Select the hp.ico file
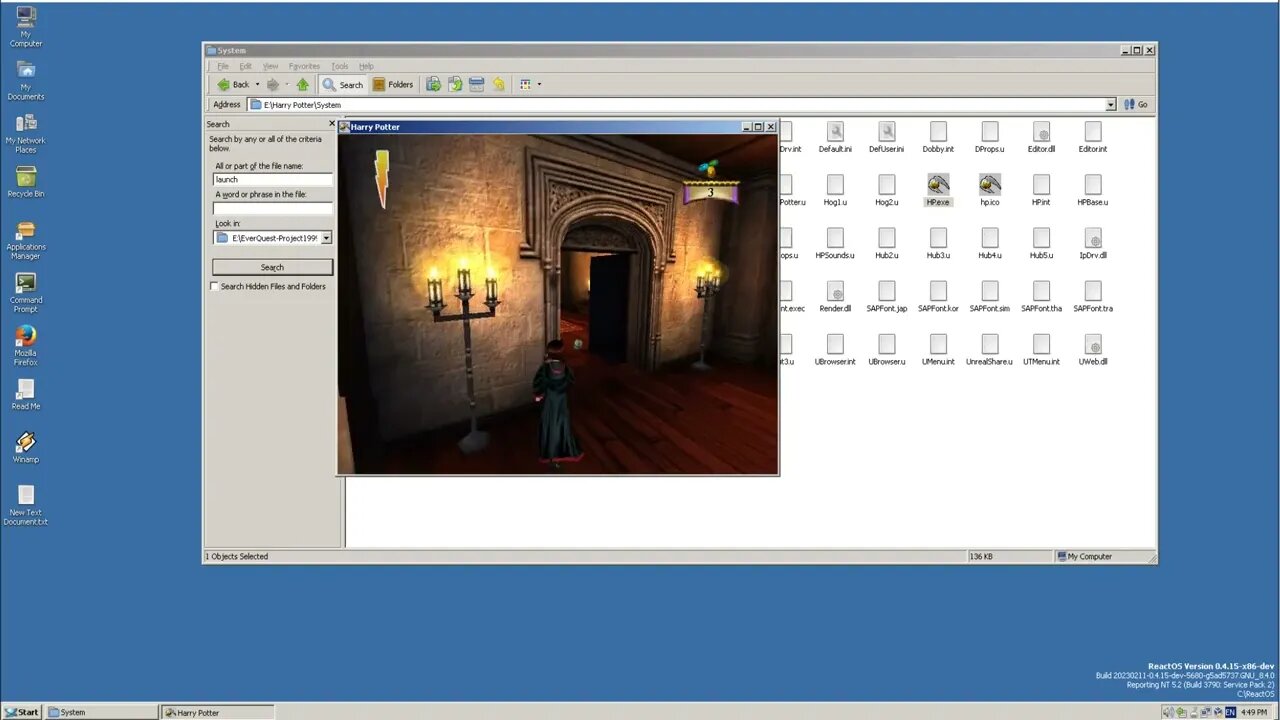The width and height of the screenshot is (1280, 720). coord(990,189)
